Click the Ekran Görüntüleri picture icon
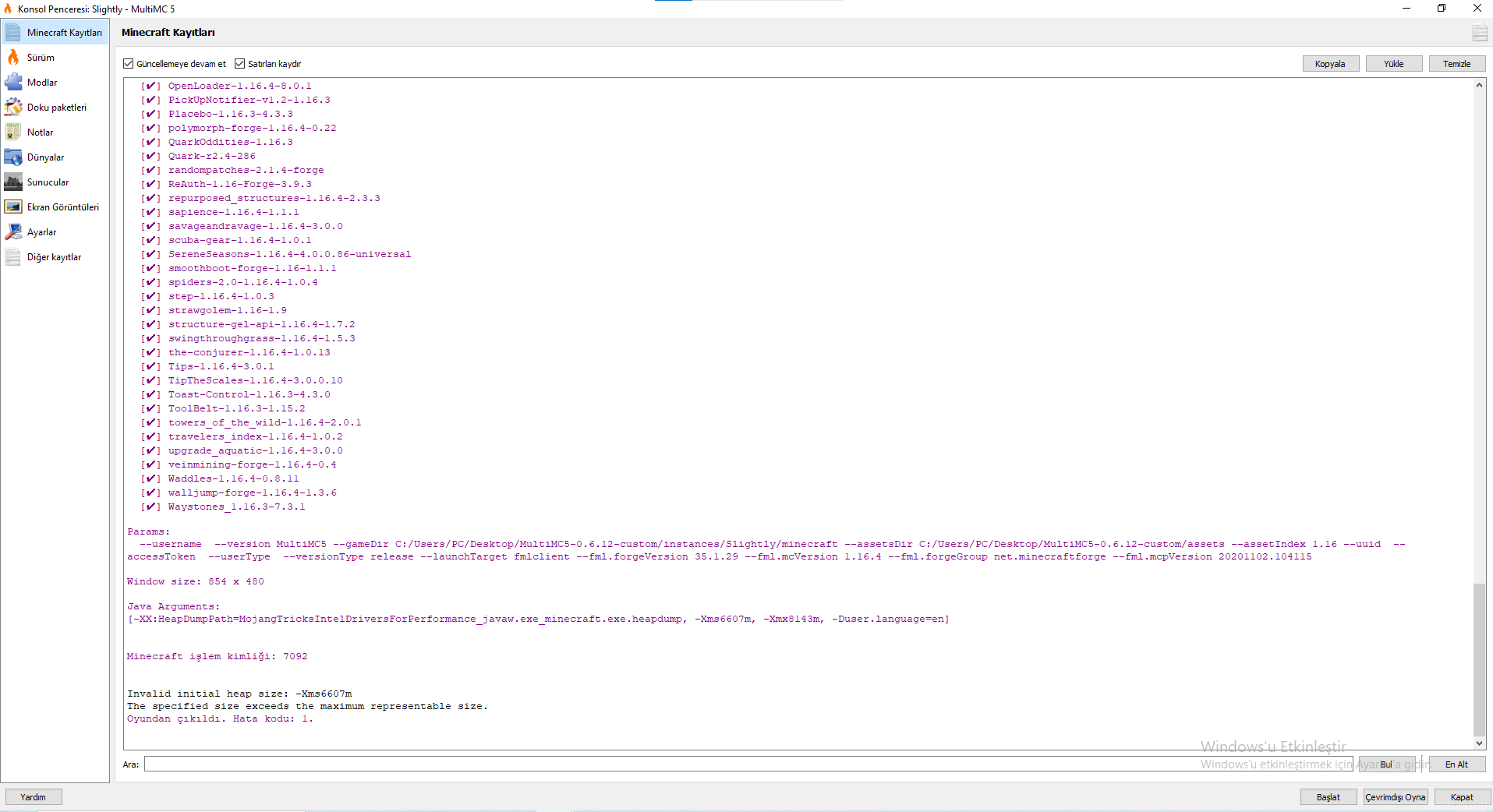This screenshot has width=1493, height=812. 13,207
